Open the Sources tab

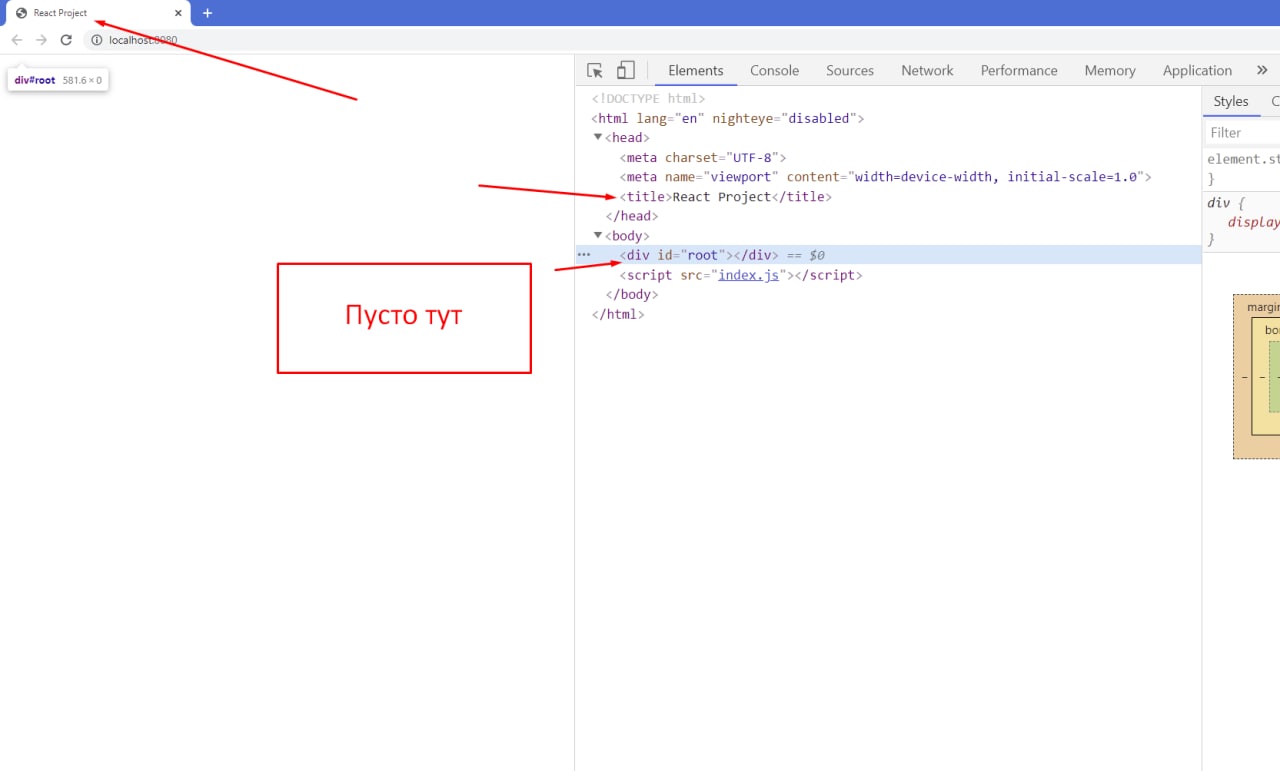coord(850,70)
